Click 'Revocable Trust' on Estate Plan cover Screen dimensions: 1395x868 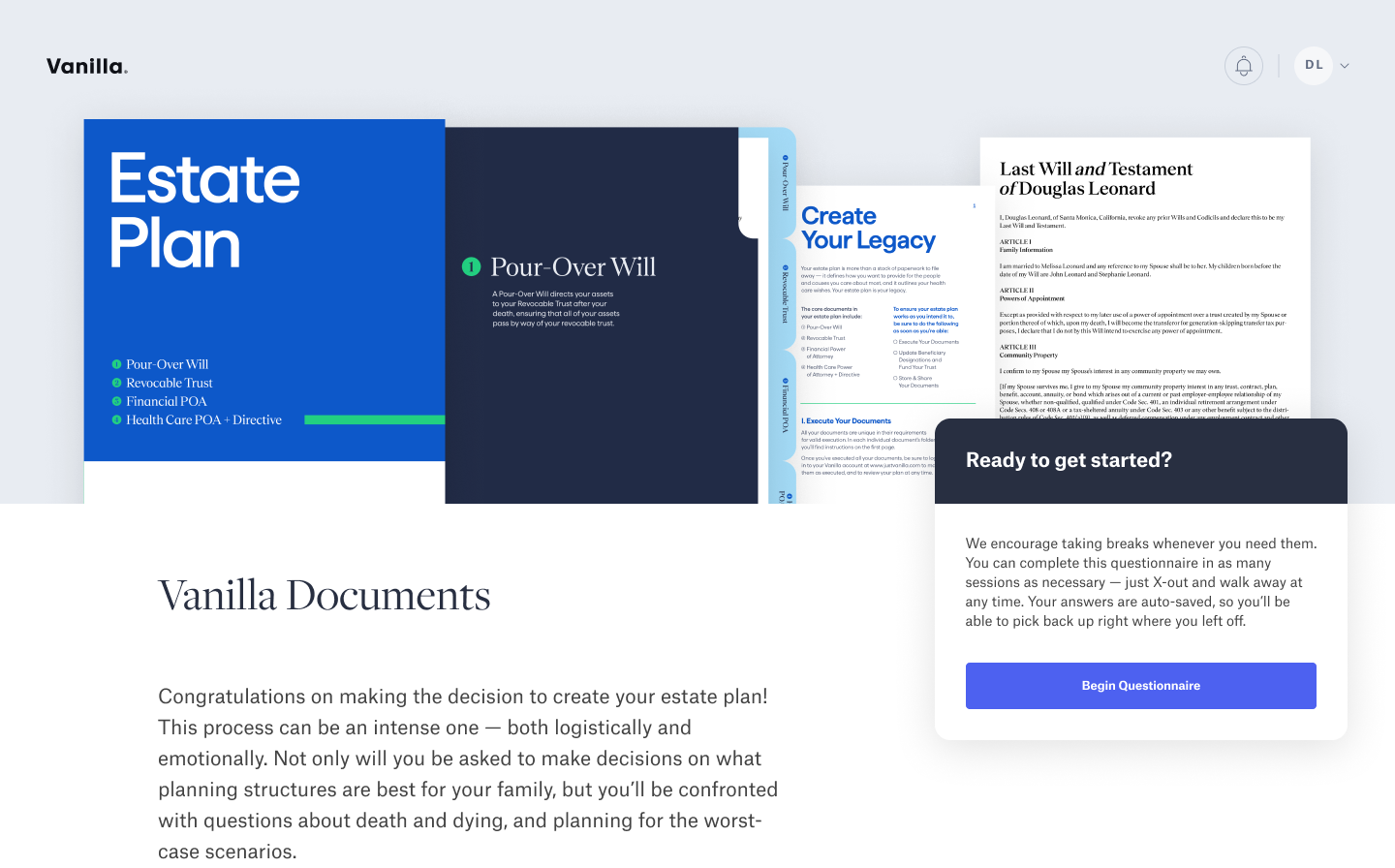(x=170, y=383)
